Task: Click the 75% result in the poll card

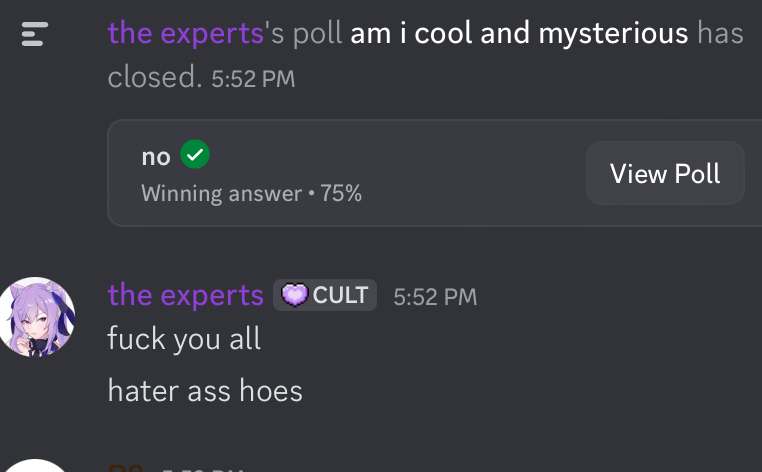Action: [x=341, y=193]
